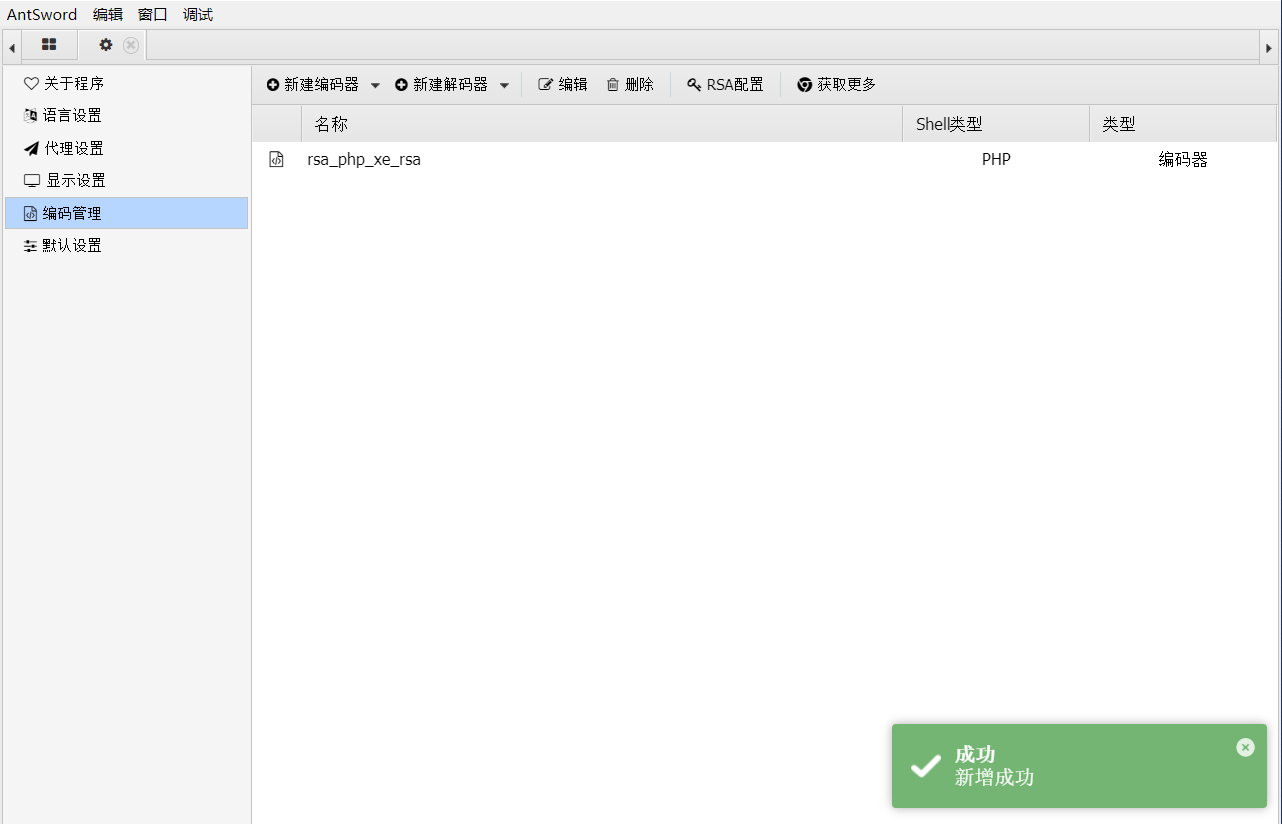Click the 新建编码器 button
Image resolution: width=1282 pixels, height=824 pixels.
(312, 85)
